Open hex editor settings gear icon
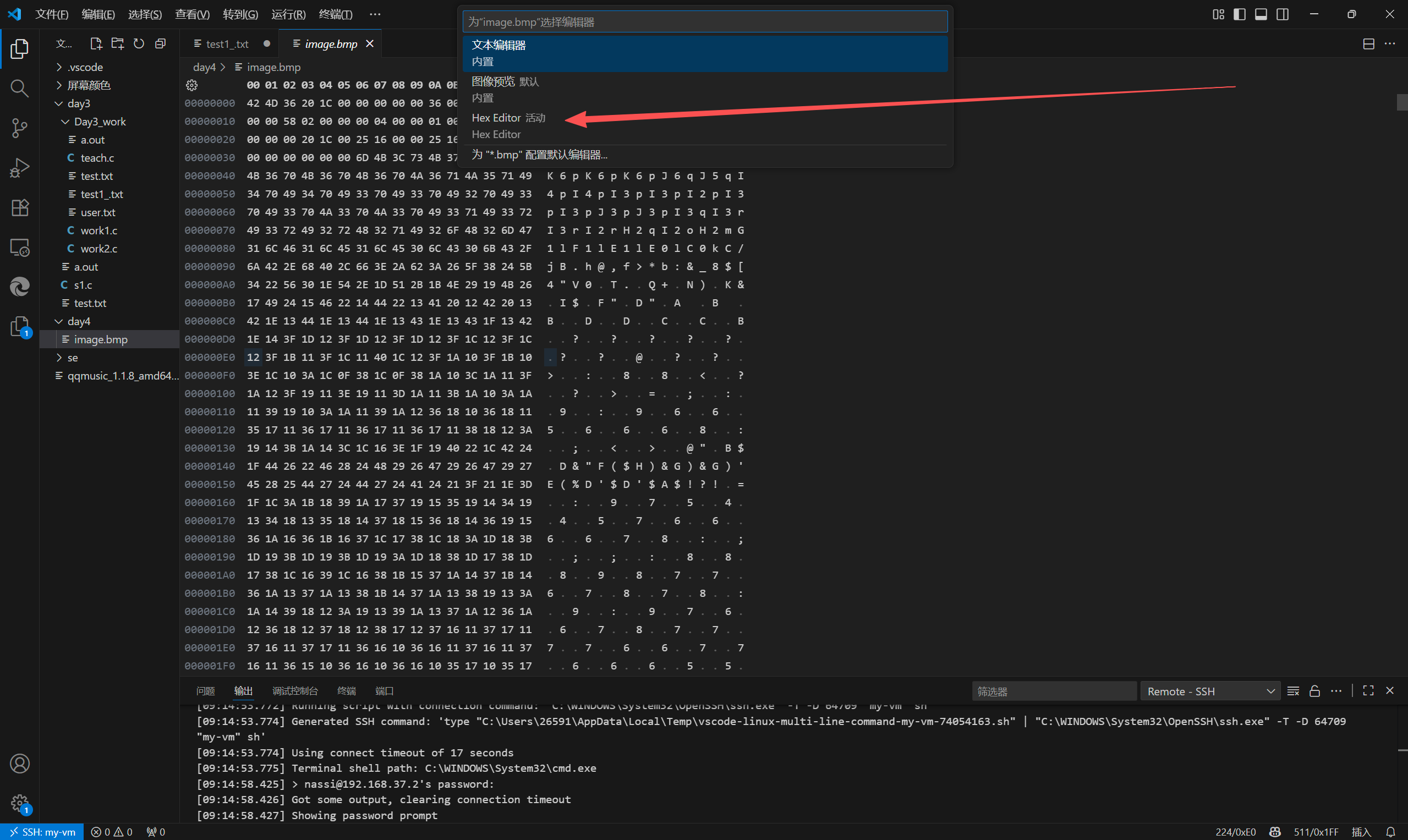 (192, 85)
